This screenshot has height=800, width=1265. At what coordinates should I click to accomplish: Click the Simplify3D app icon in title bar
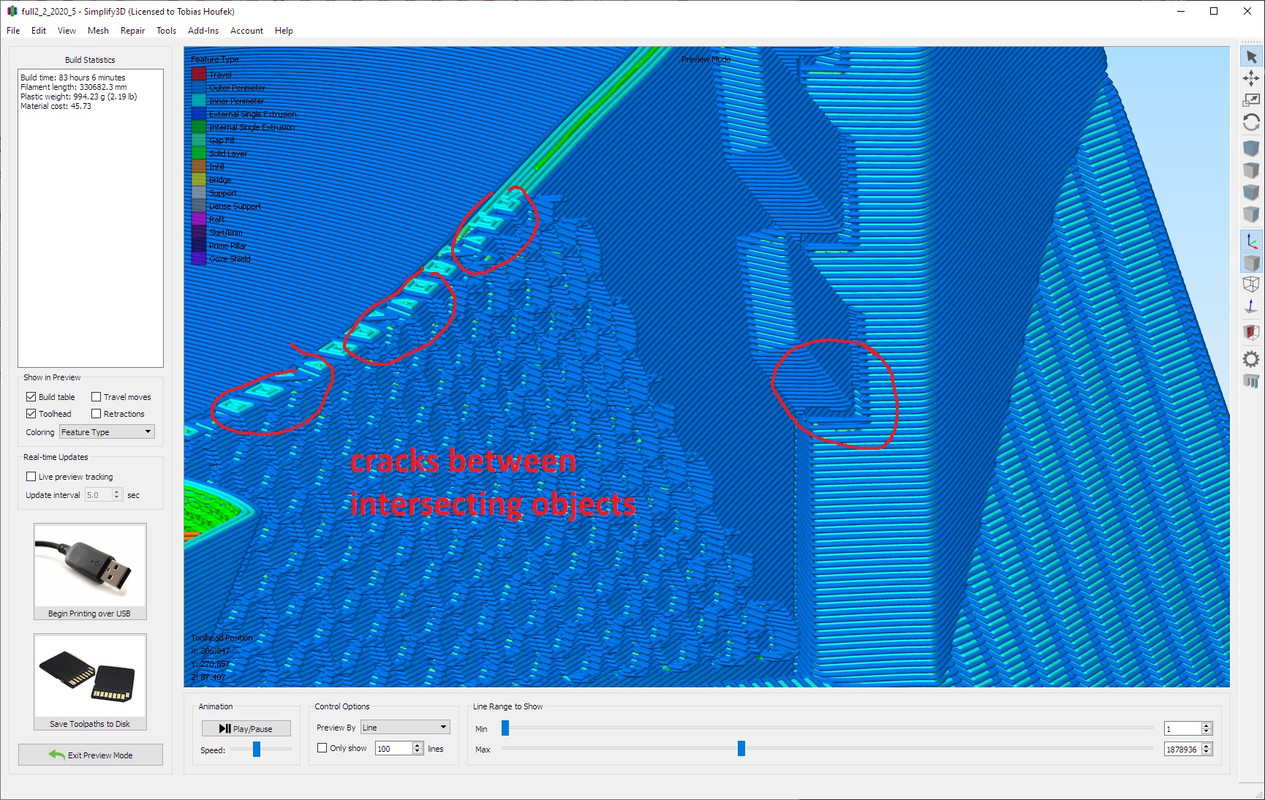coord(10,11)
